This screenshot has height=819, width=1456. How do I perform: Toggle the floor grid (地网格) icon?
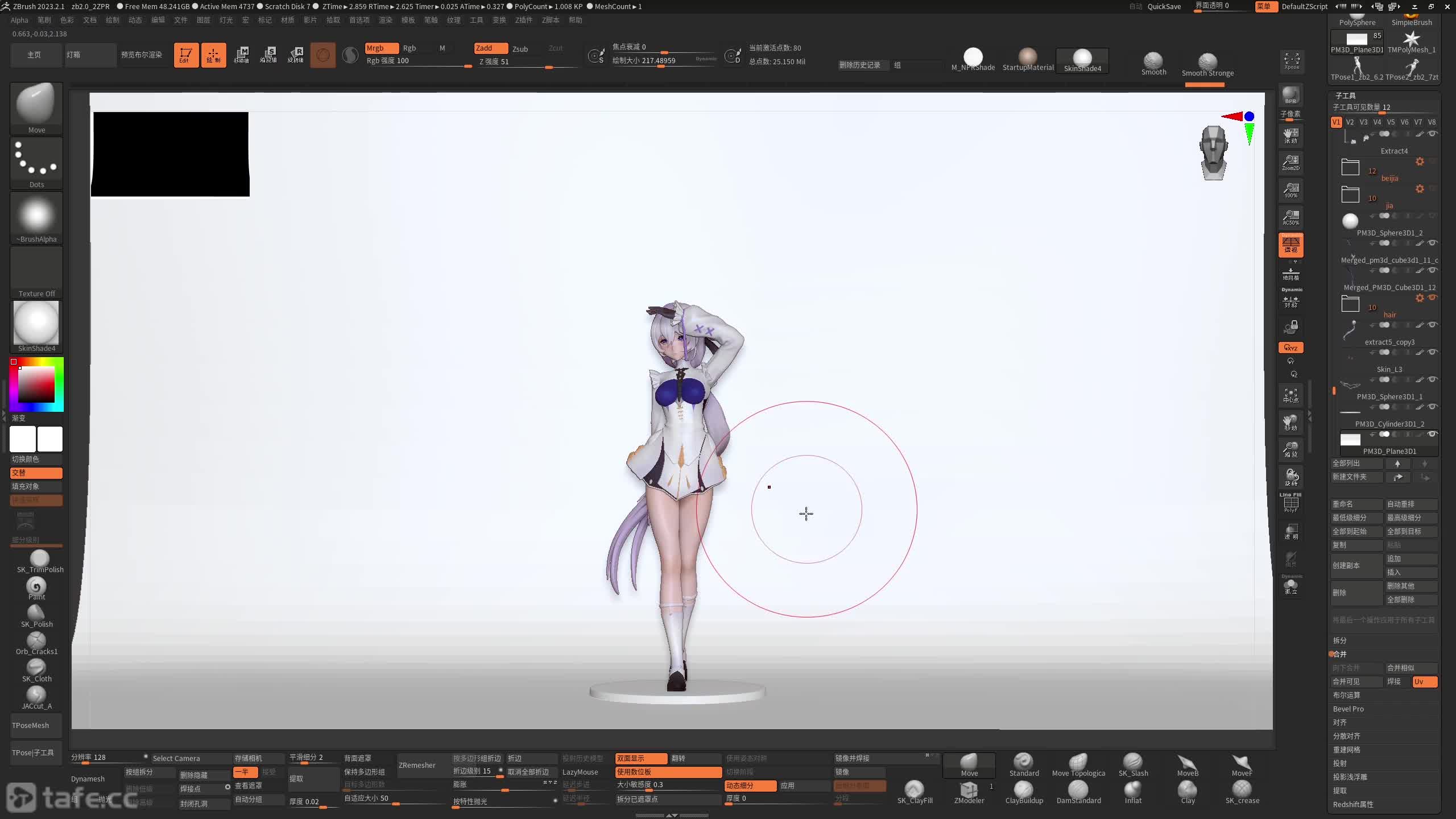1291,273
